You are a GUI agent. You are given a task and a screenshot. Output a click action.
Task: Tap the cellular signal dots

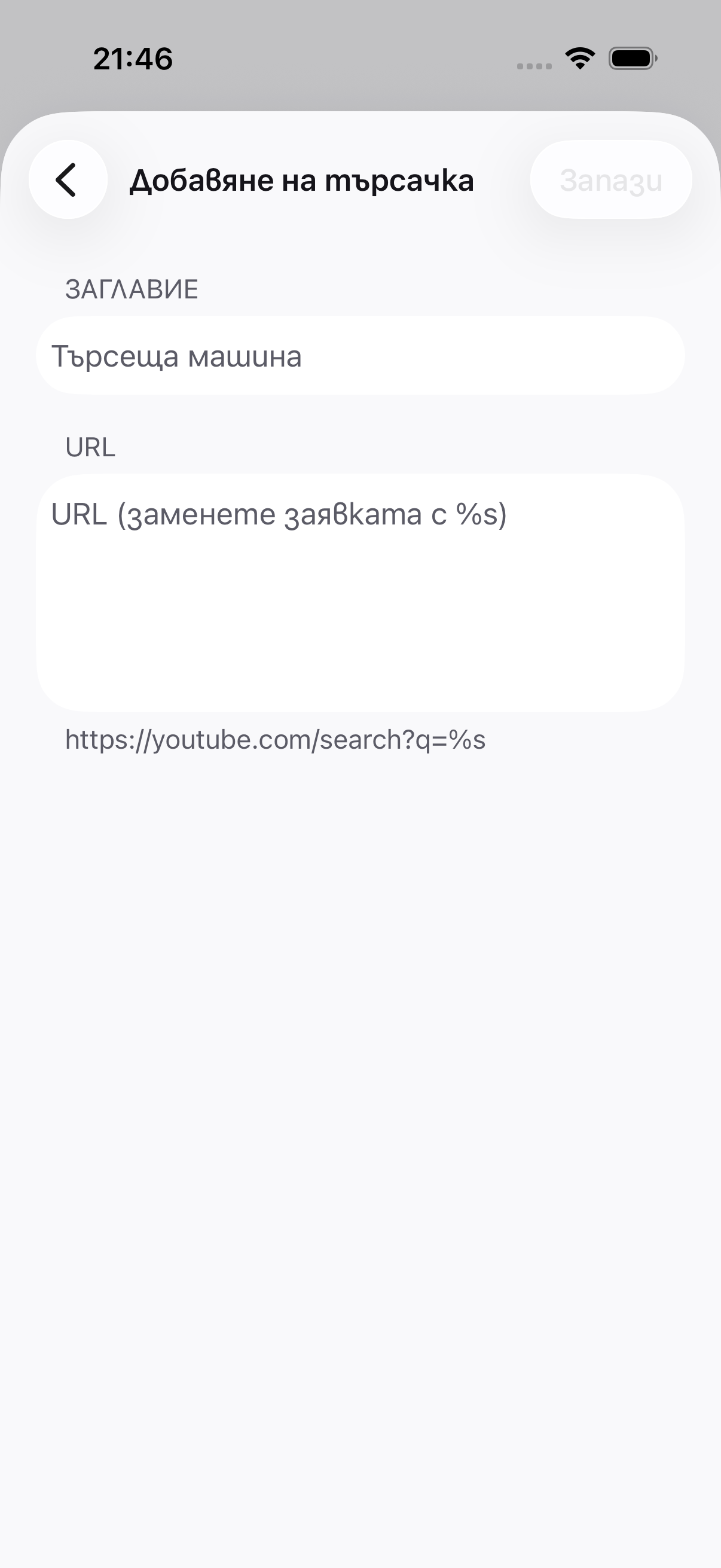[534, 66]
